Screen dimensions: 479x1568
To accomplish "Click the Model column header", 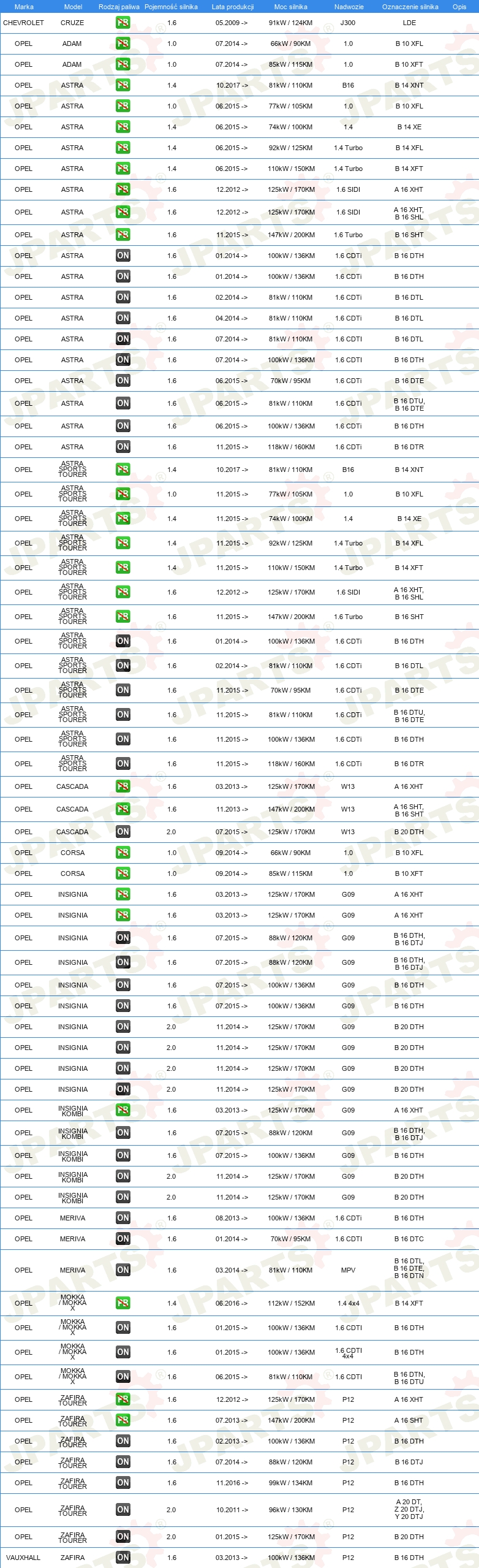I will pyautogui.click(x=73, y=7).
